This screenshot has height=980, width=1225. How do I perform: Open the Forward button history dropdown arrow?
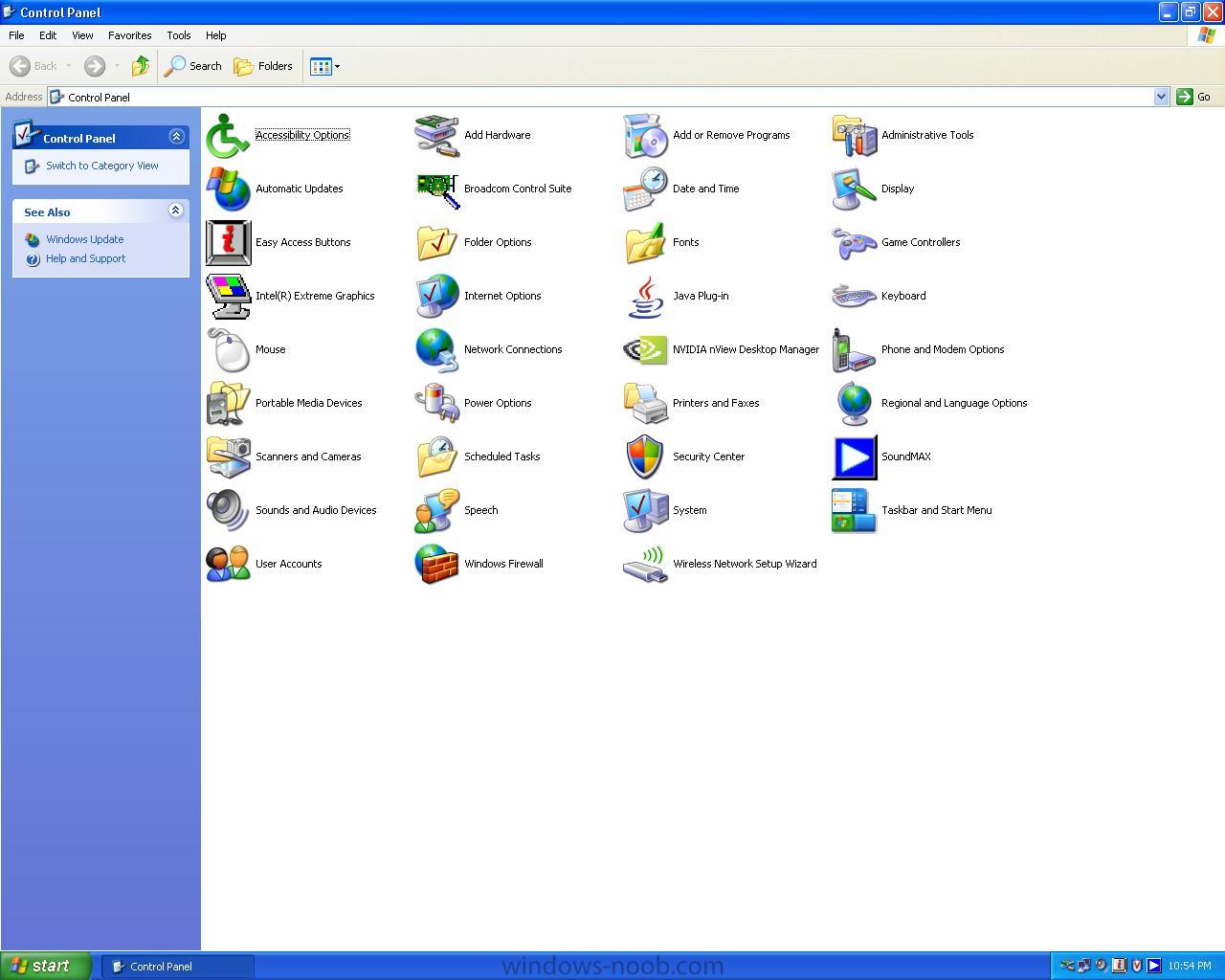tap(117, 66)
